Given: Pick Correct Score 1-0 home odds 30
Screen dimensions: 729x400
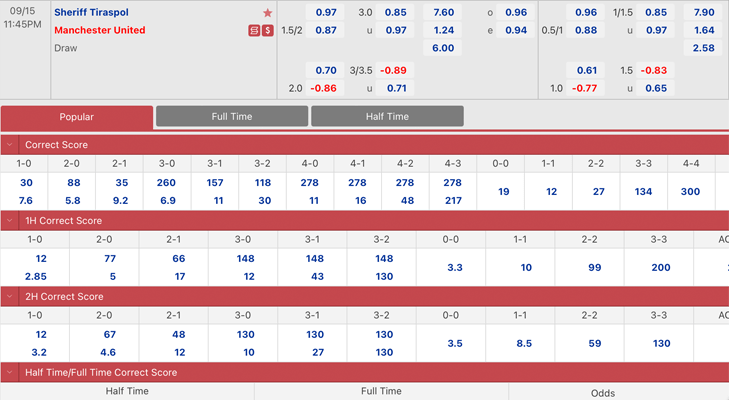Looking at the screenshot, I should [26, 183].
